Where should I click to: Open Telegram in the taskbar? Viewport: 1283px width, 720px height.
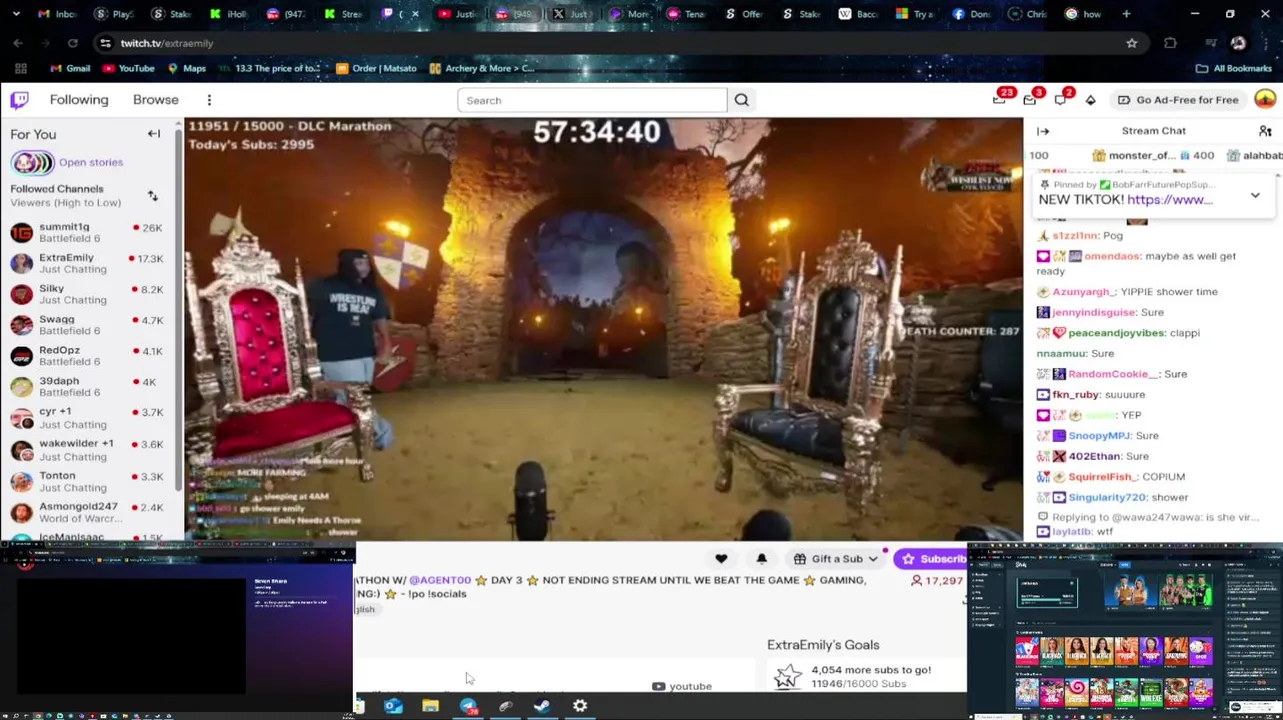[x=468, y=706]
